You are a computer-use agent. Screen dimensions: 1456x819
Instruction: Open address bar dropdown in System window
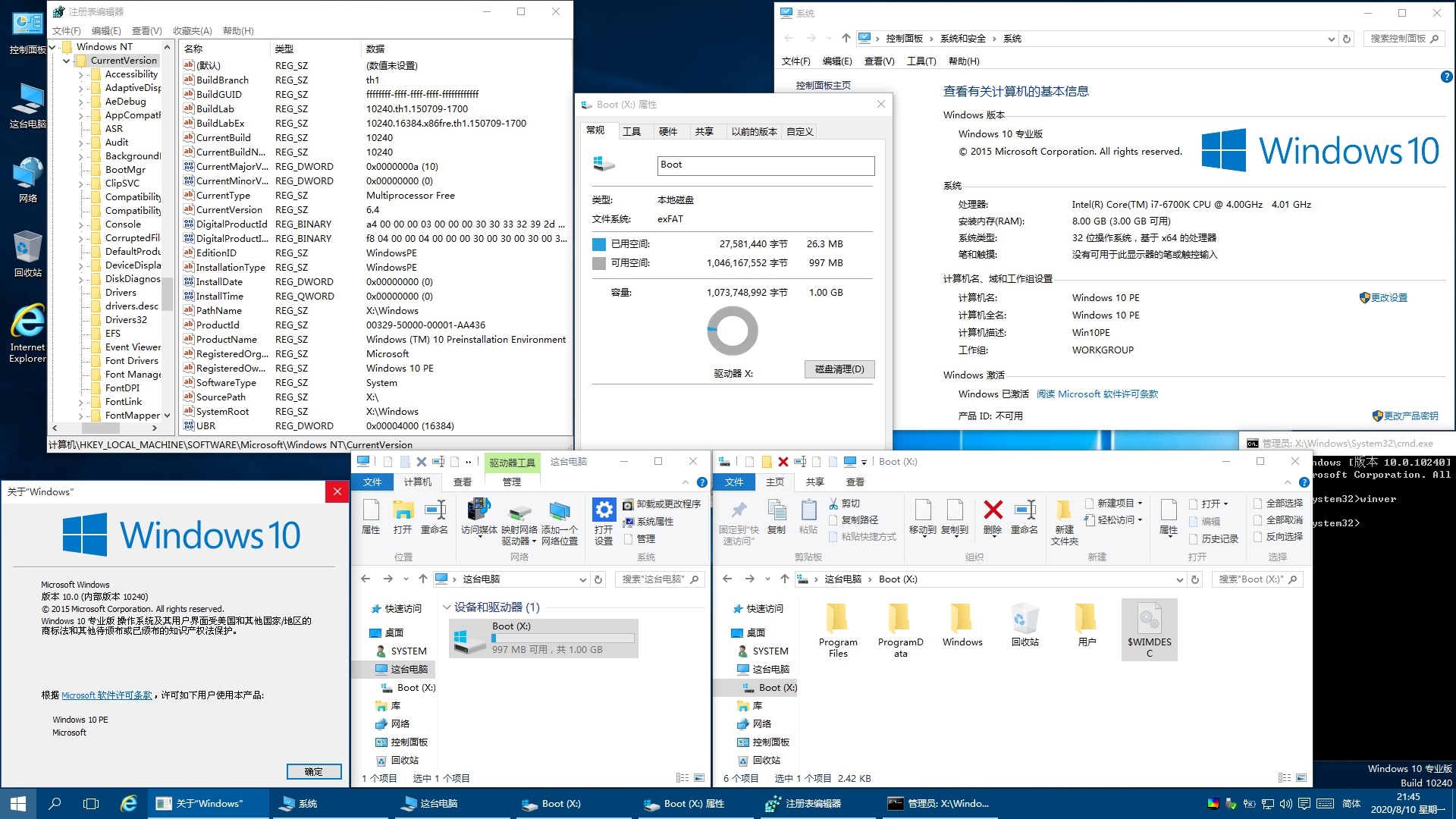tap(1331, 39)
